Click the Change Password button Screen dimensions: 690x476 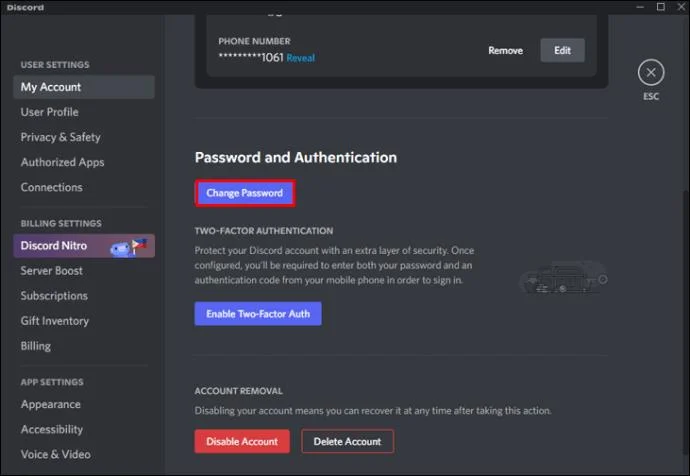245,193
